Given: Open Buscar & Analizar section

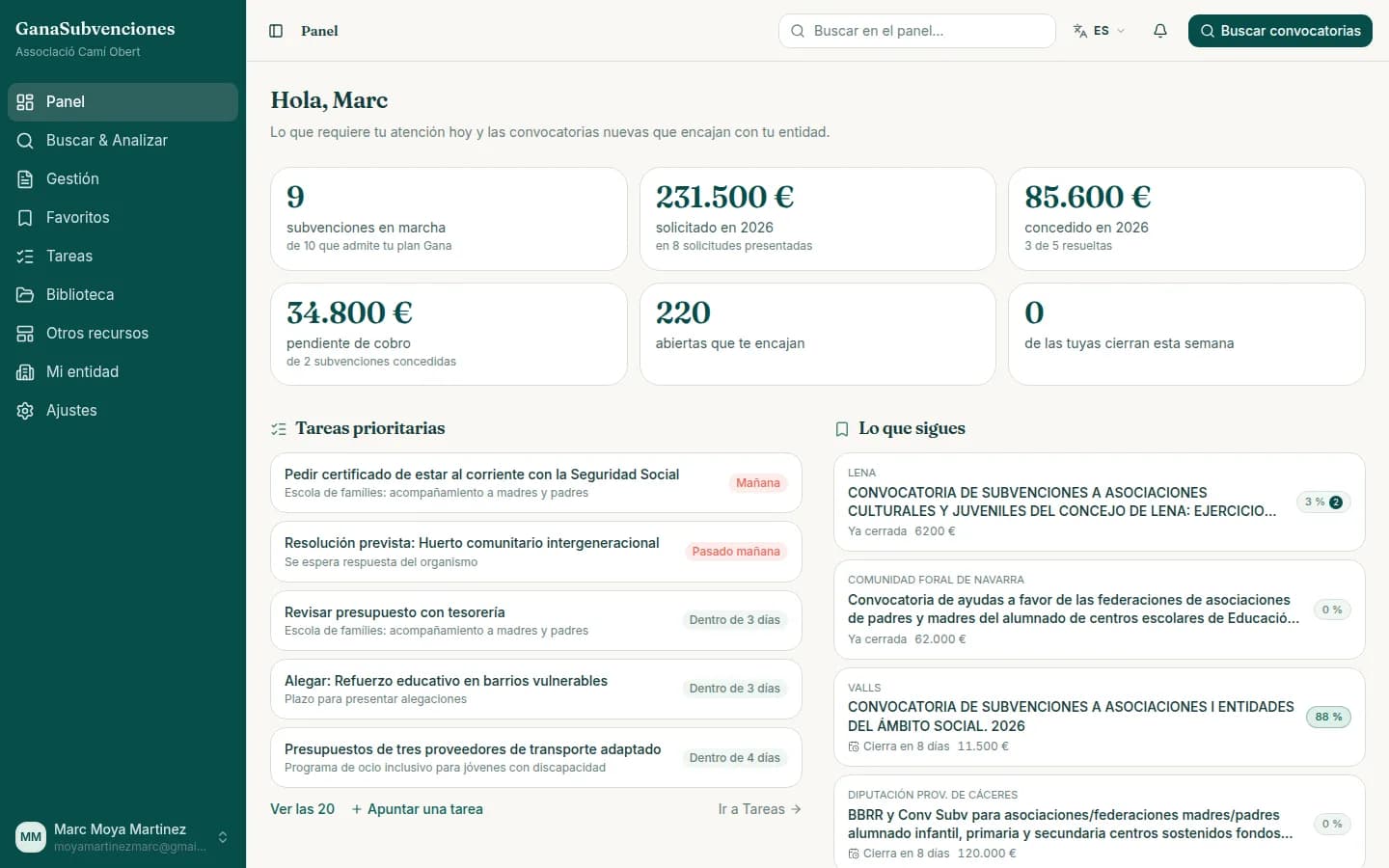Looking at the screenshot, I should [123, 141].
